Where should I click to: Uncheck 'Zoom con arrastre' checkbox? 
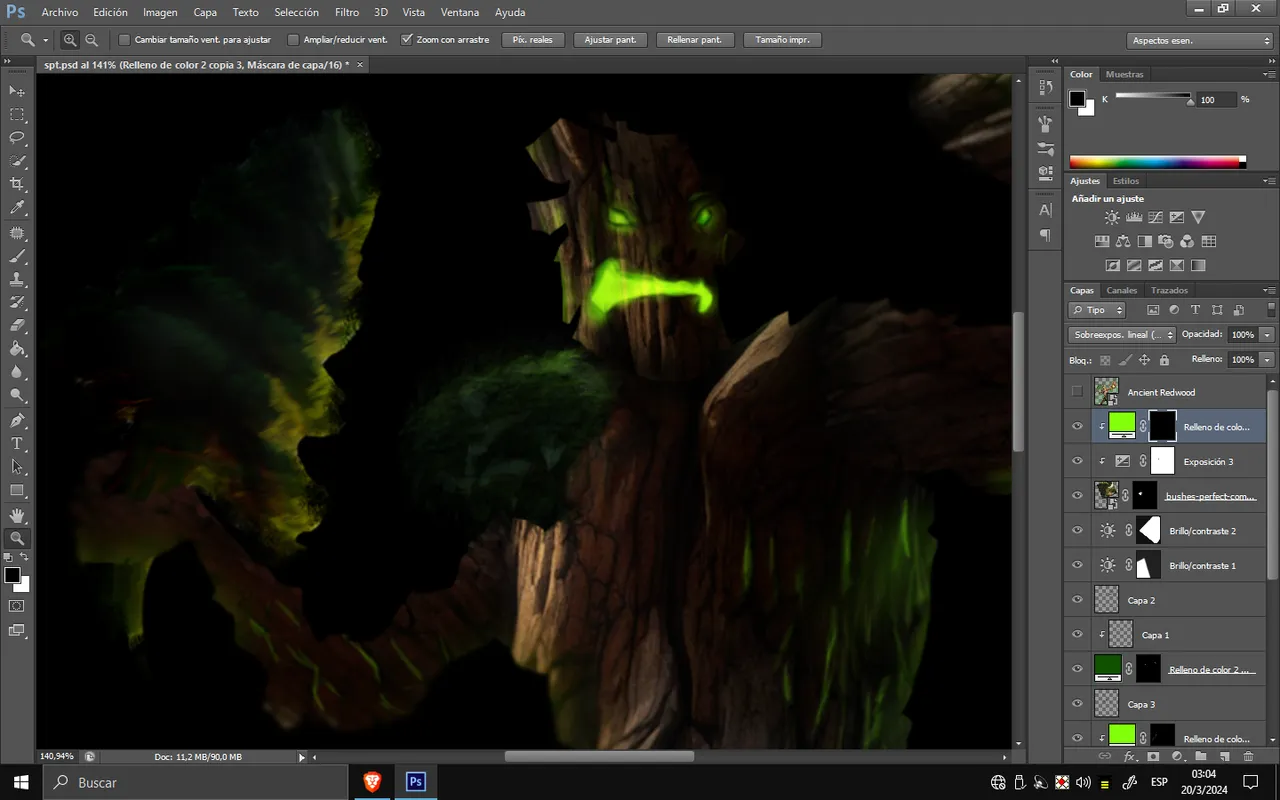tap(407, 40)
